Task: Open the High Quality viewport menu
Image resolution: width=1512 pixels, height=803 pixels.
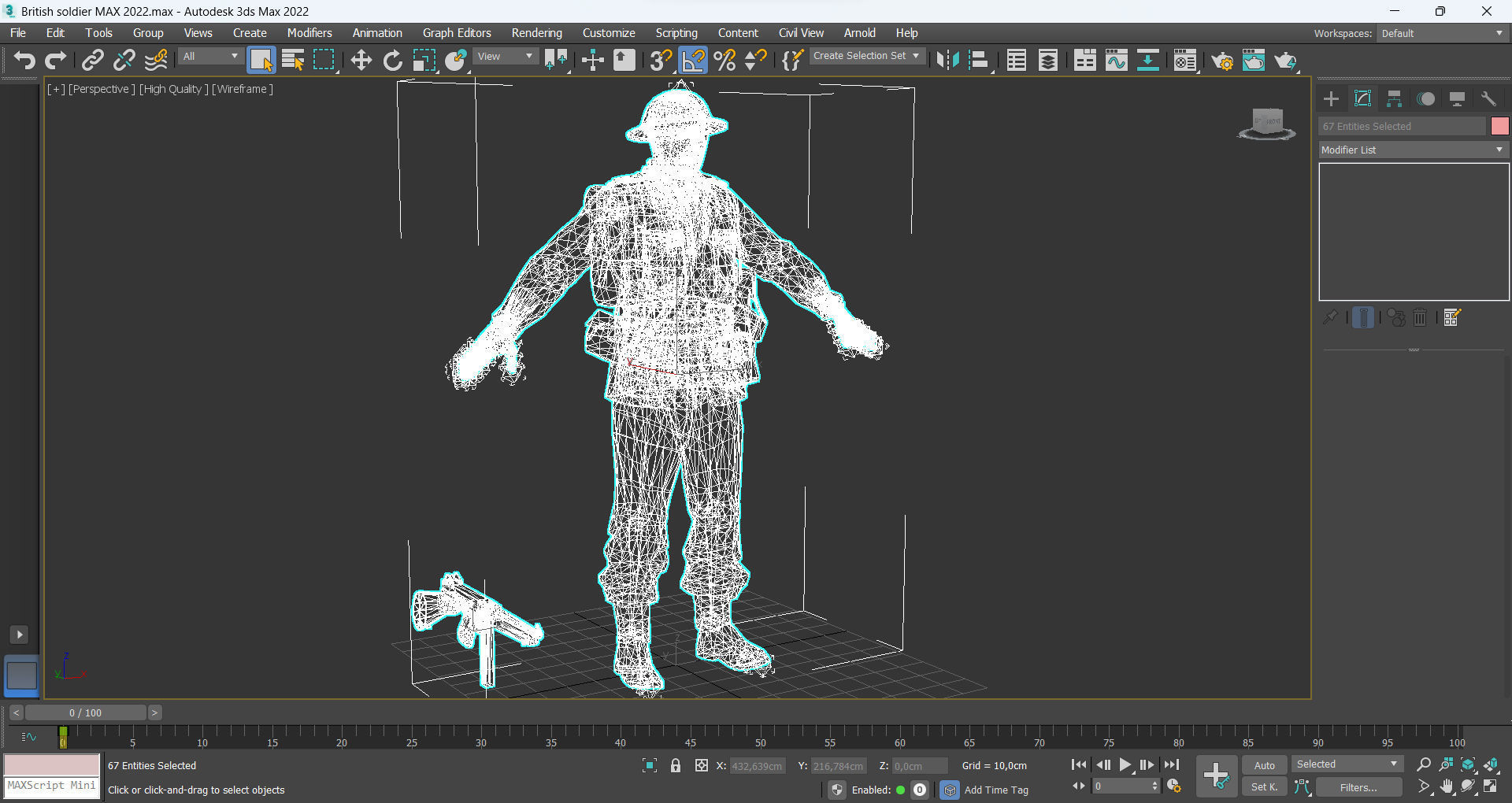Action: (x=174, y=89)
